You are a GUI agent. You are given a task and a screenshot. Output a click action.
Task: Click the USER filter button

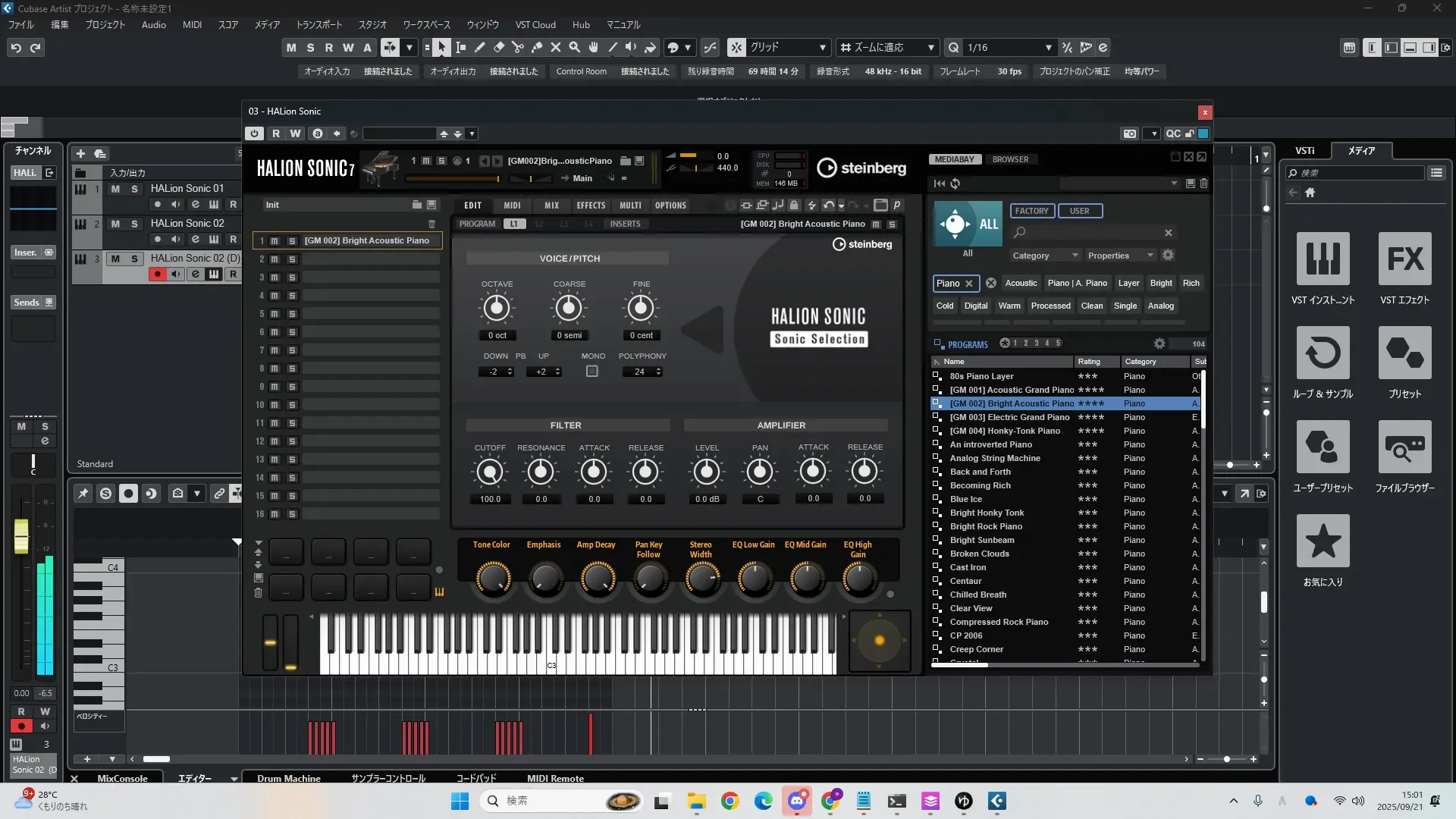(x=1079, y=211)
